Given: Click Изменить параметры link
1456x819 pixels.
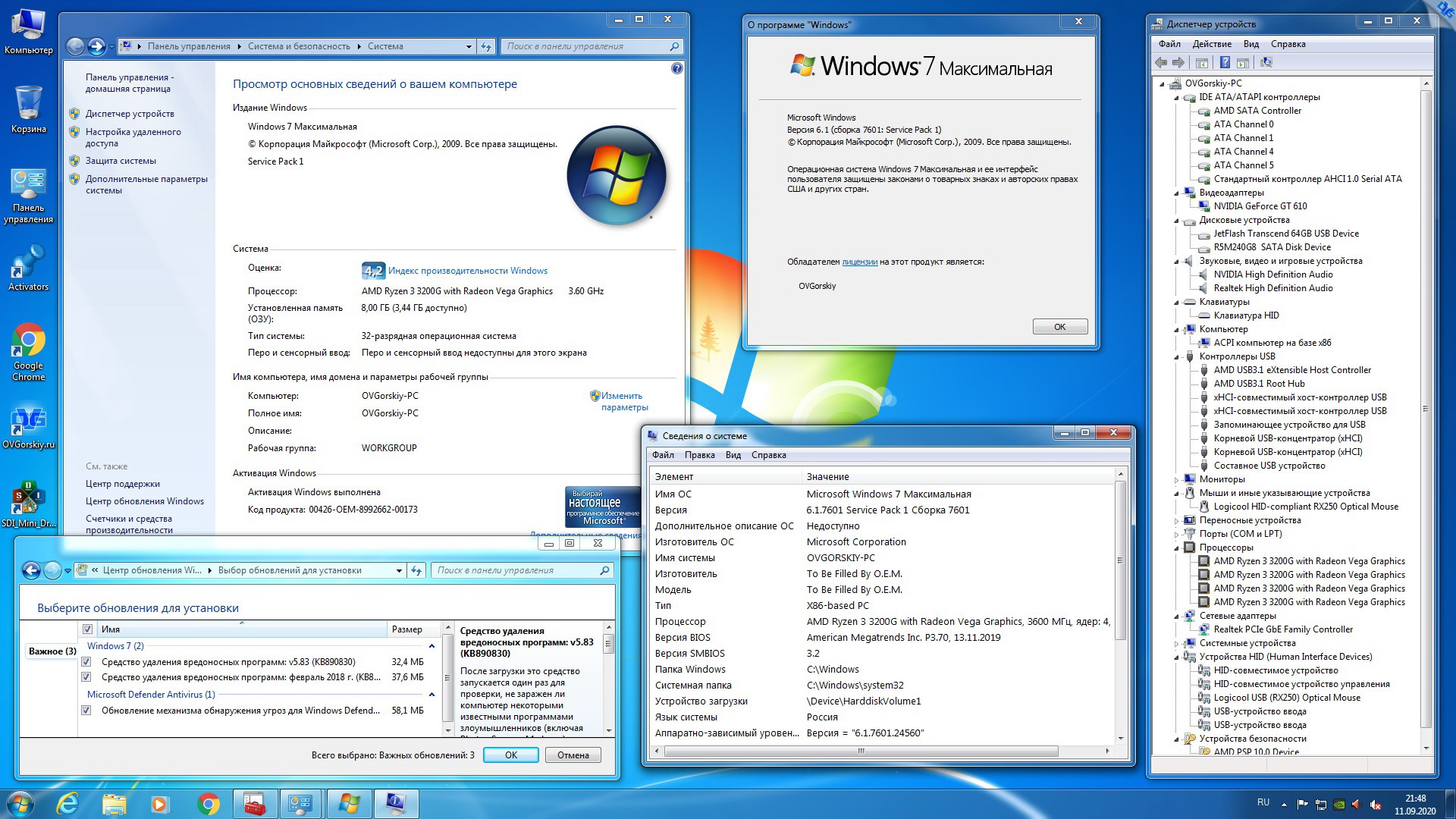Looking at the screenshot, I should pyautogui.click(x=624, y=401).
